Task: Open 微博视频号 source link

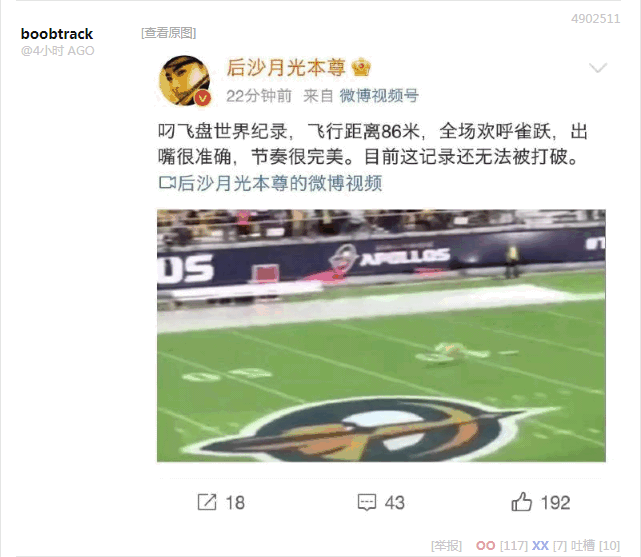Action: tap(379, 96)
